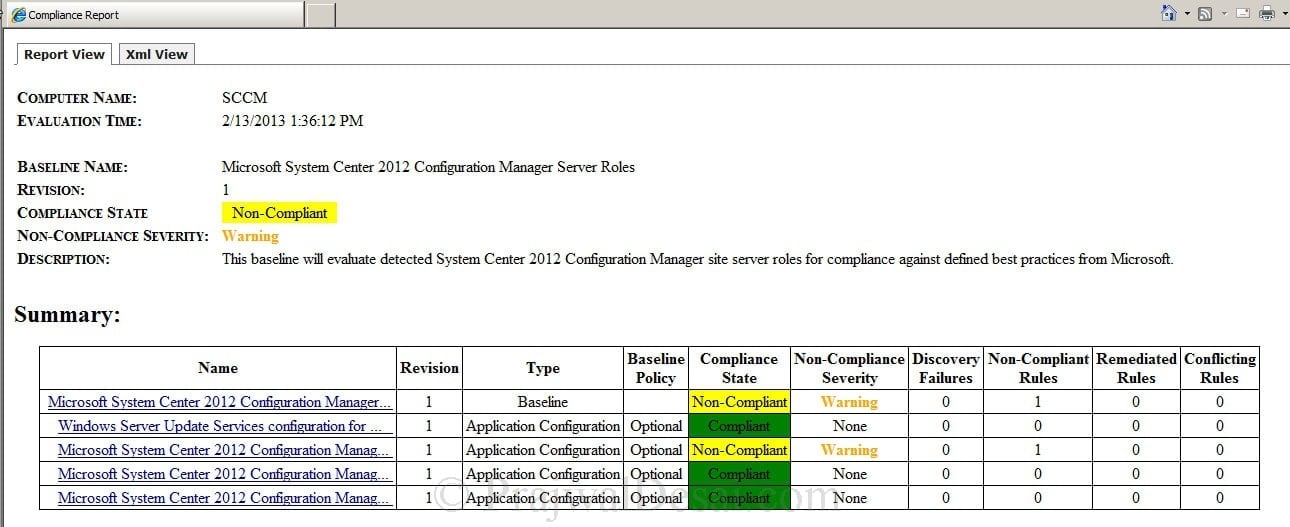
Task: Click the description text about best practices
Action: tap(697, 259)
